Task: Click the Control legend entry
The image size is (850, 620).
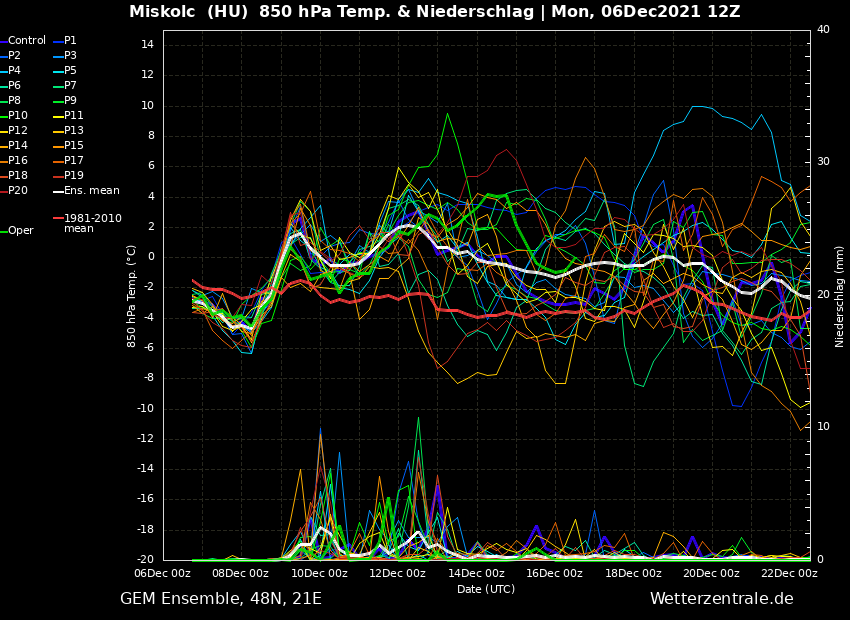Action: [27, 41]
